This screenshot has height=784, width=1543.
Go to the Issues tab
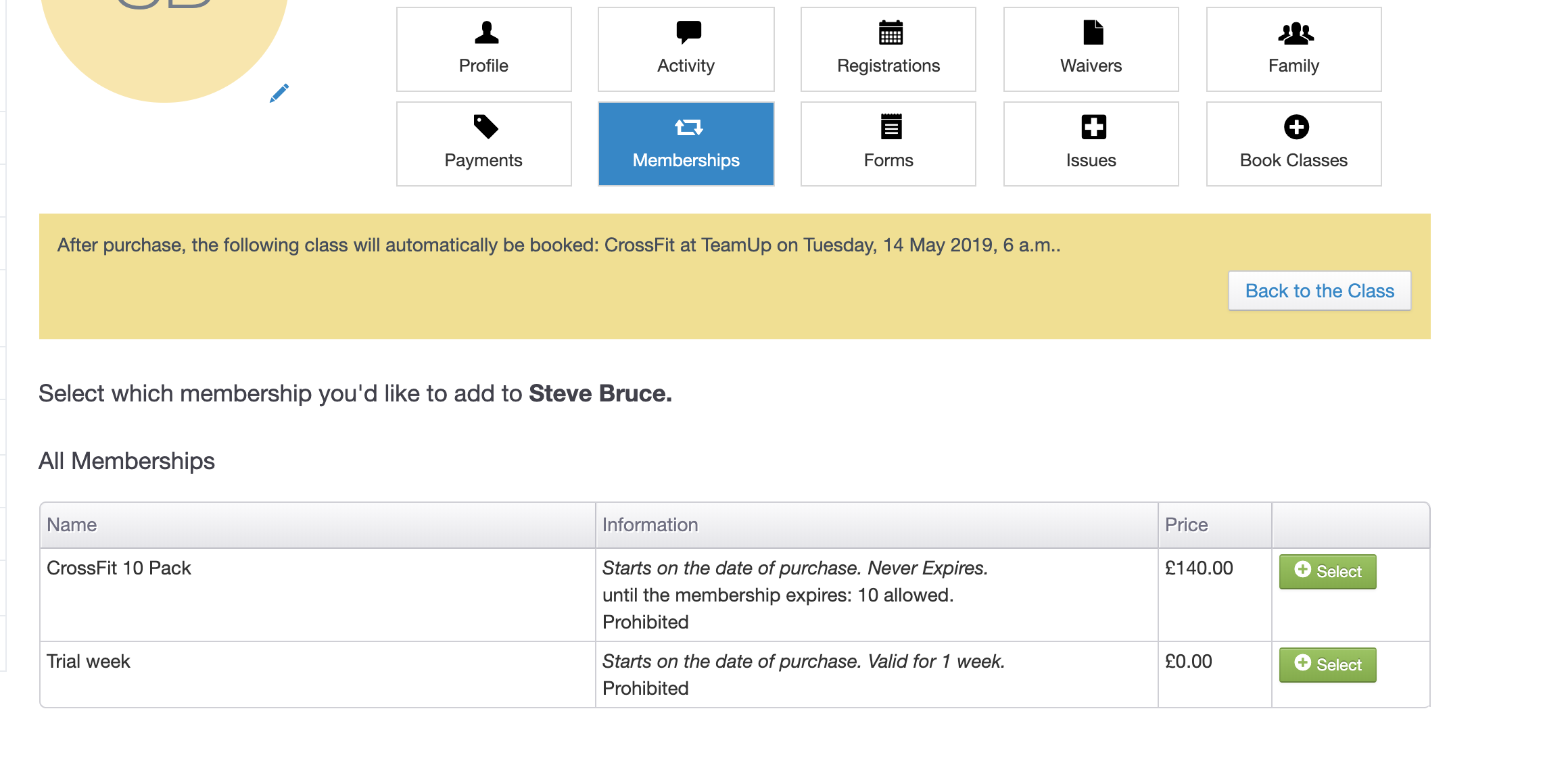pyautogui.click(x=1091, y=144)
